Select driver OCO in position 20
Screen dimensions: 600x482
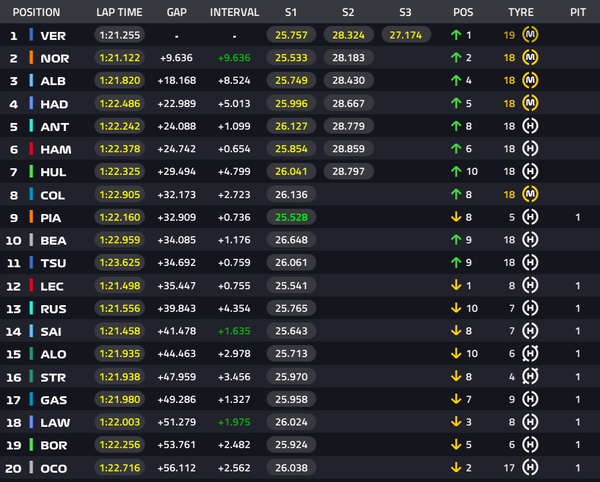tap(54, 468)
